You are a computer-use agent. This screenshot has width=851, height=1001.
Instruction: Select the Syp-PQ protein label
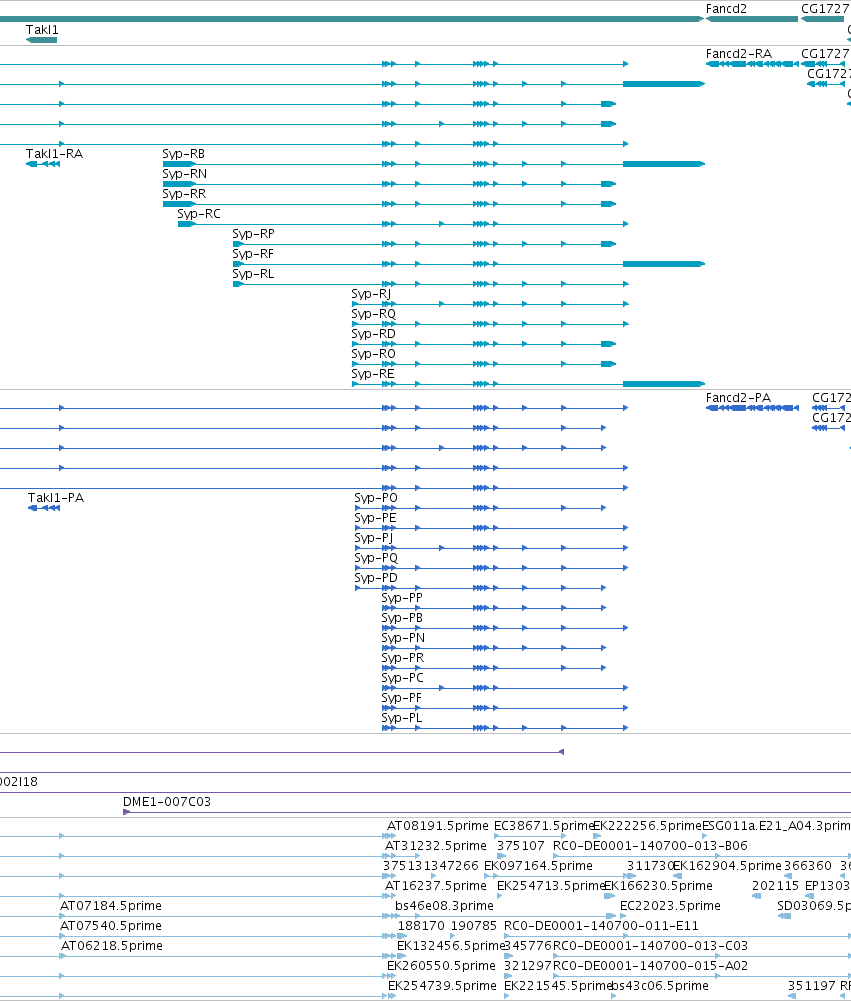(376, 558)
